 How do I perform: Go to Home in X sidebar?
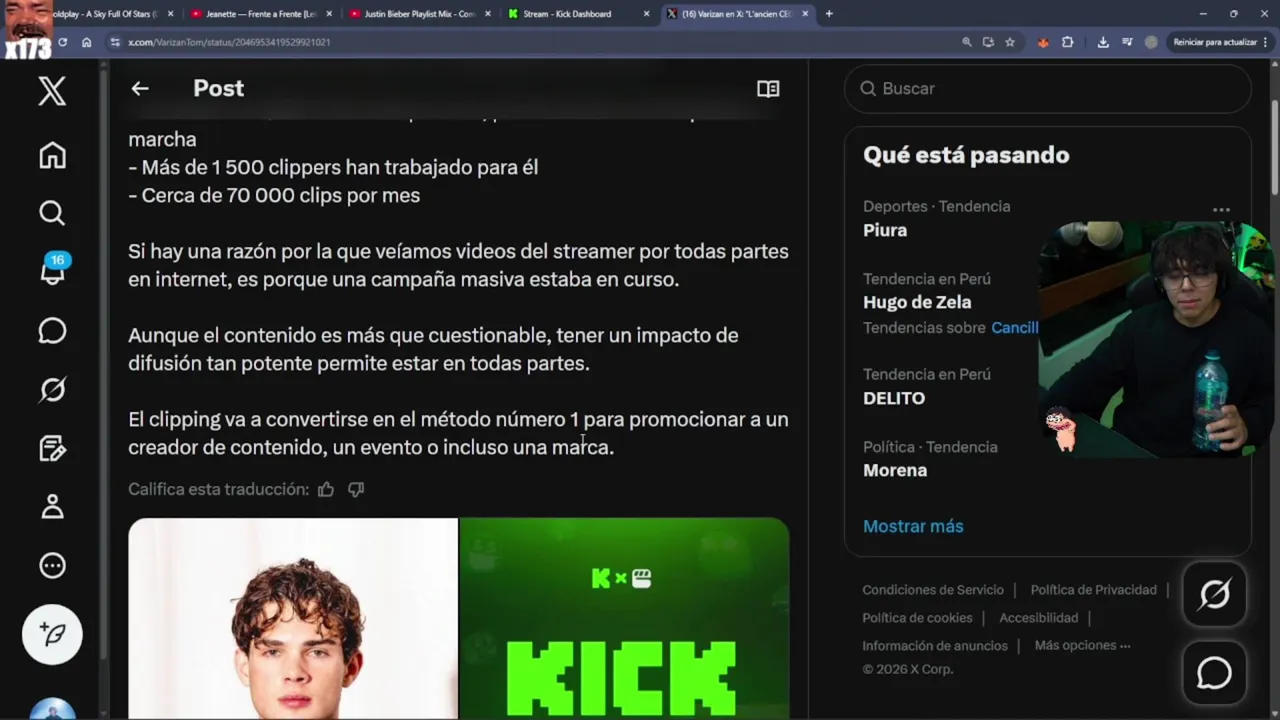pos(52,155)
